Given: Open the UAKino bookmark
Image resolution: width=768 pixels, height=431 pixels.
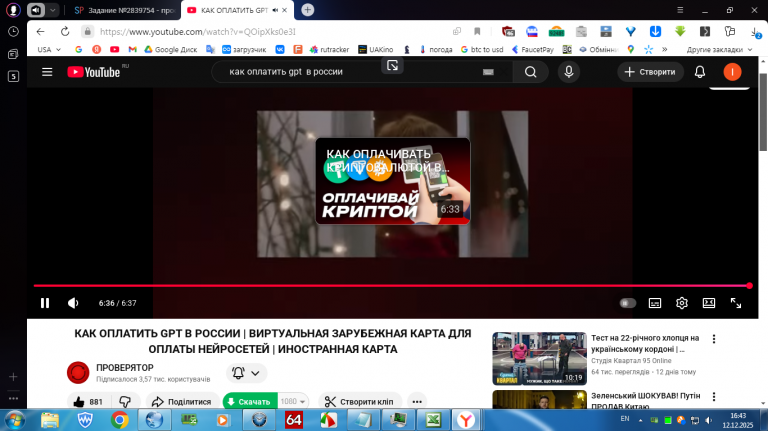Looking at the screenshot, I should coord(376,49).
